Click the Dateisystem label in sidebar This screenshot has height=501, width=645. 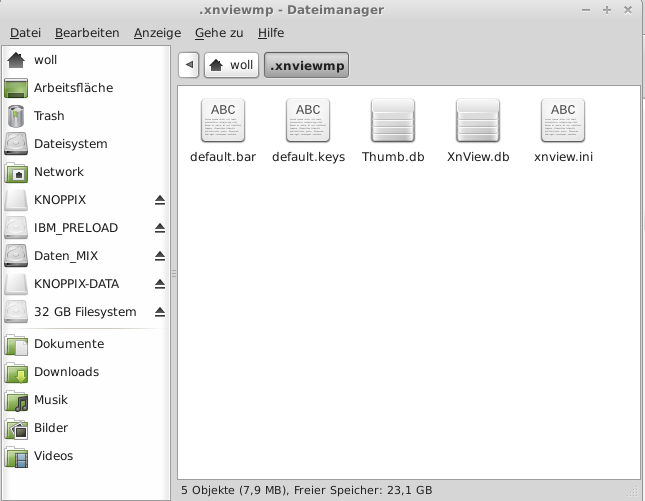(x=70, y=144)
